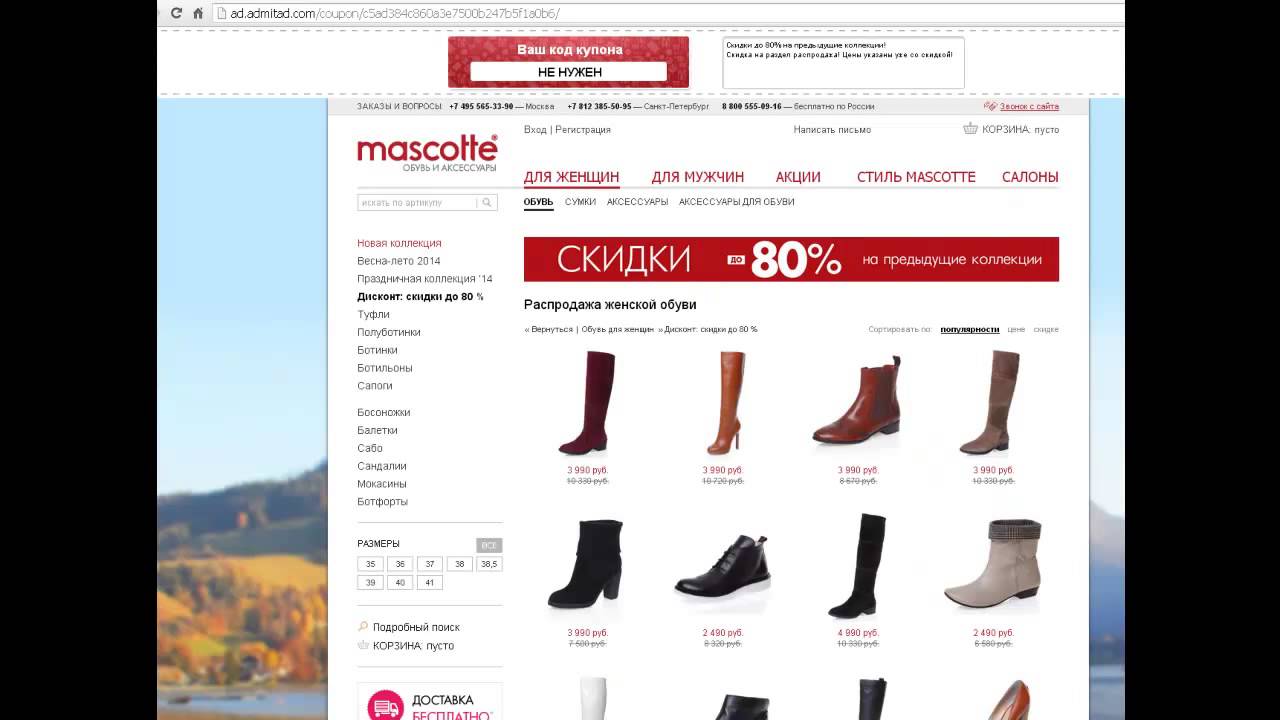Click the browser reload icon
This screenshot has width=1280, height=720.
[x=177, y=13]
